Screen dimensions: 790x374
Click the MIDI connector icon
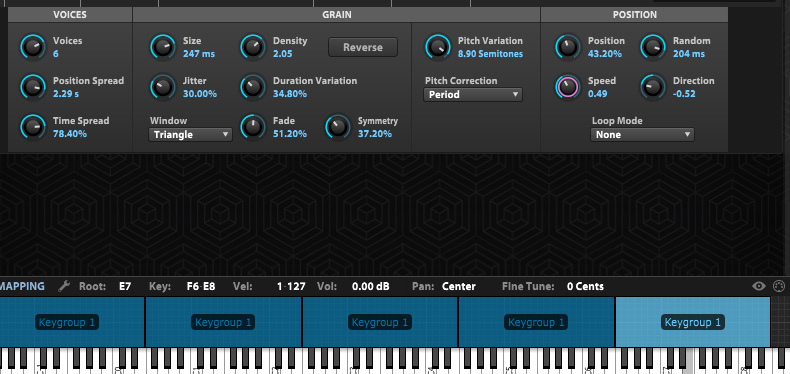point(778,286)
